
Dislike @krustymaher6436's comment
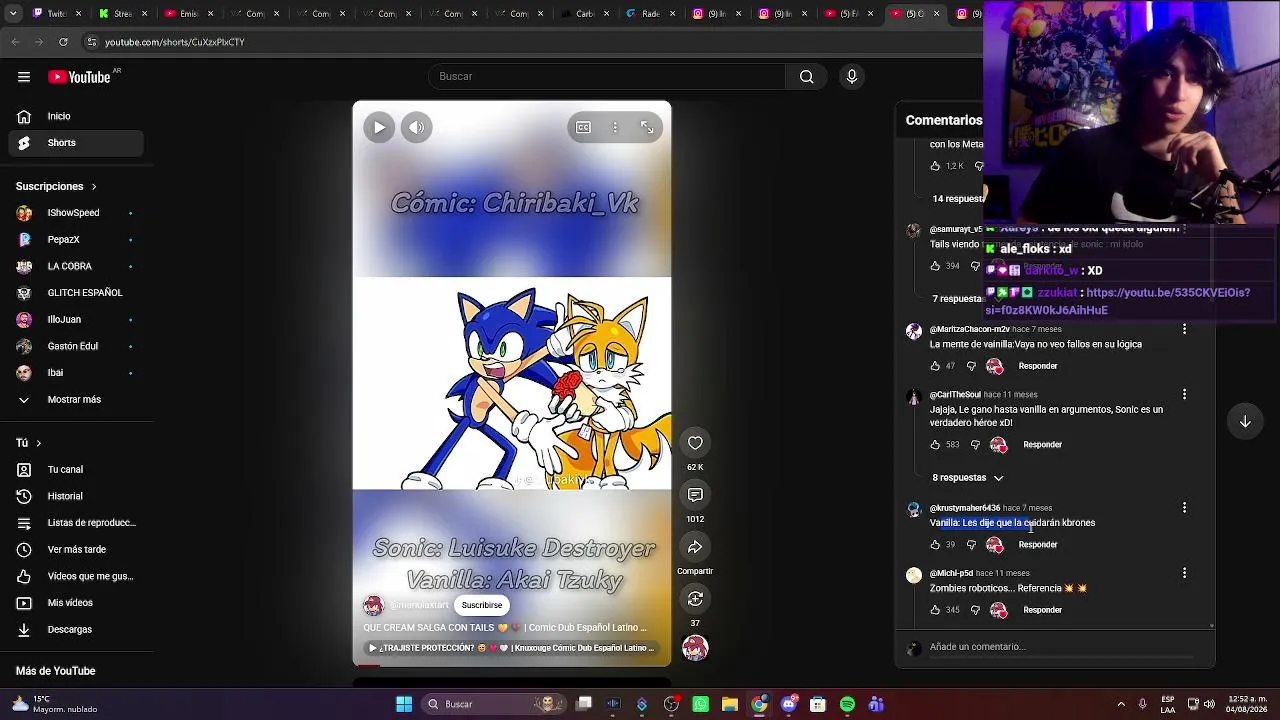[x=971, y=545]
